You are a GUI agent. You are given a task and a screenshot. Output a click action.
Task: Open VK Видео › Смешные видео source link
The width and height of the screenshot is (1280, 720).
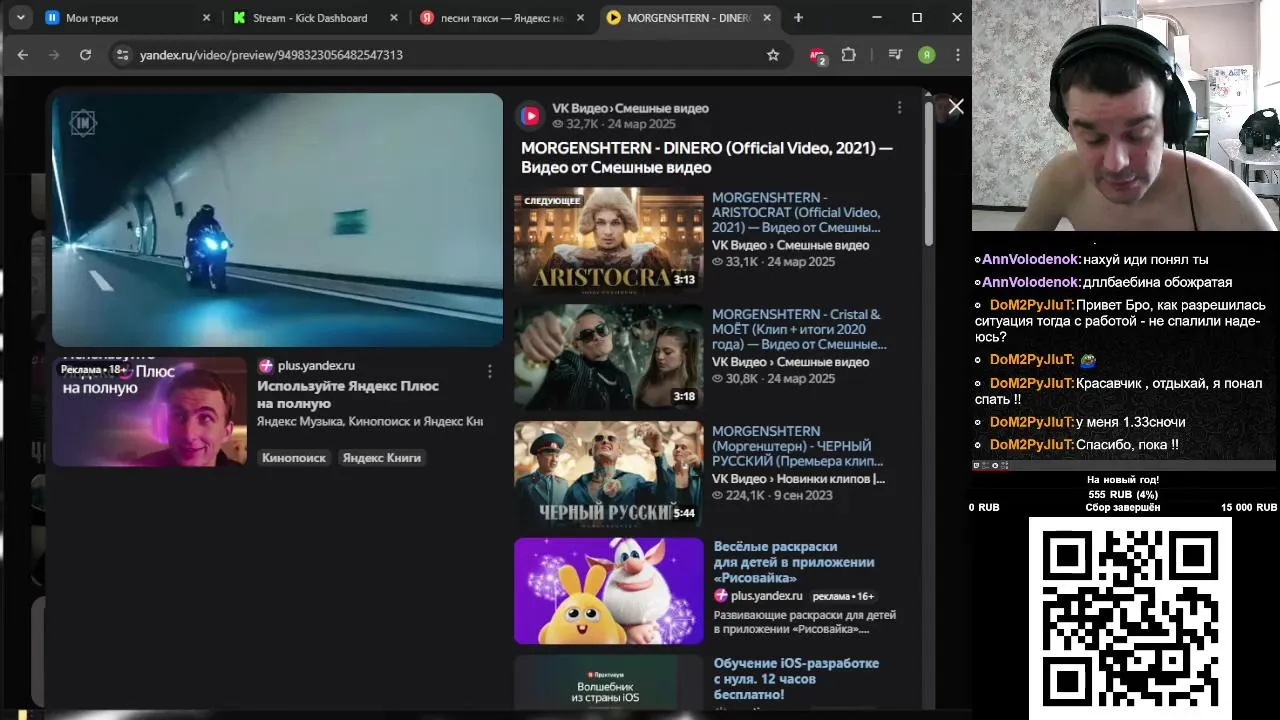click(x=630, y=108)
